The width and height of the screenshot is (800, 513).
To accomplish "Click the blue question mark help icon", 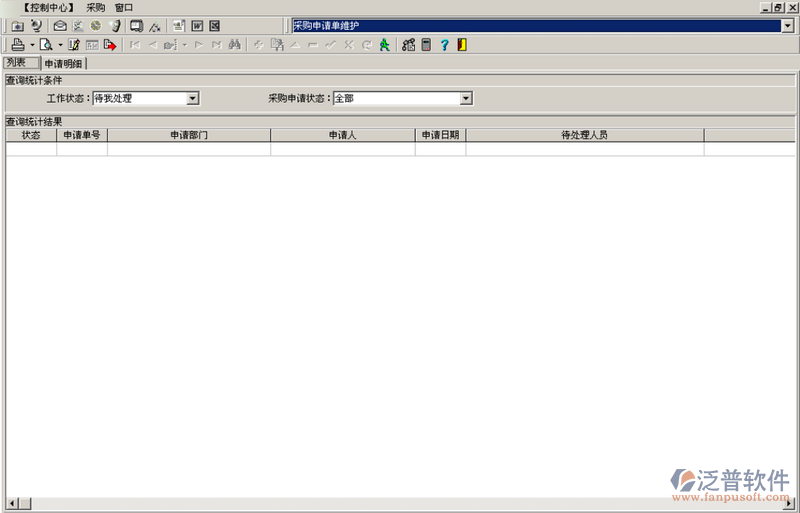I will pos(444,45).
